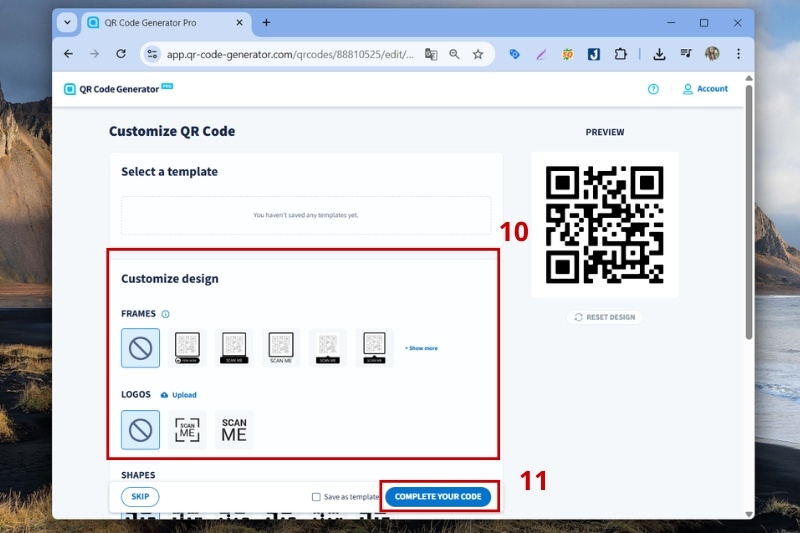Pick the second QR frame thumbnail

coord(234,348)
